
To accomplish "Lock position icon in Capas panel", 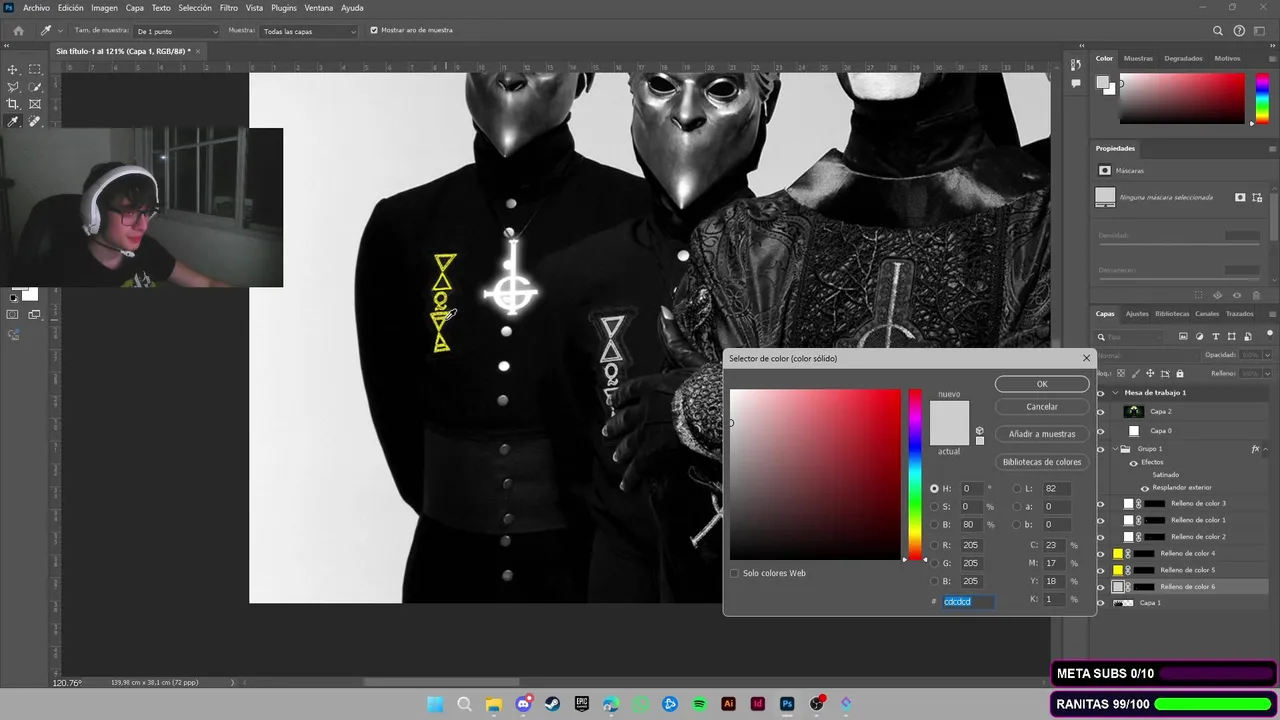I will [1151, 374].
